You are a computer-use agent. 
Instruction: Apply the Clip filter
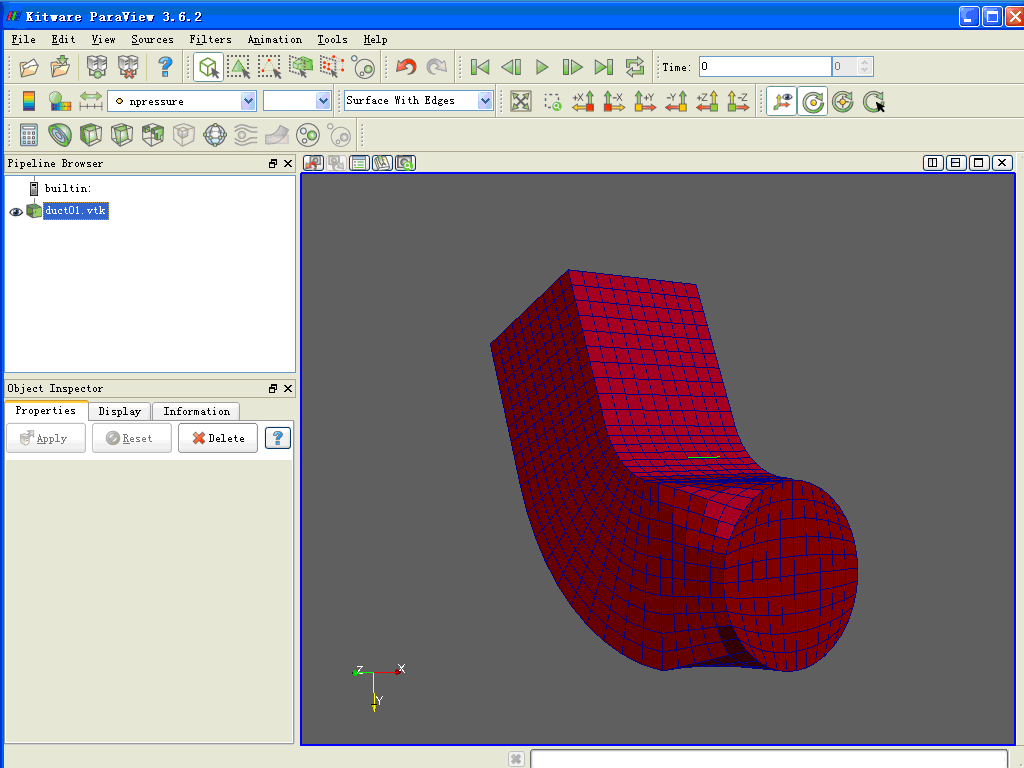(90, 135)
